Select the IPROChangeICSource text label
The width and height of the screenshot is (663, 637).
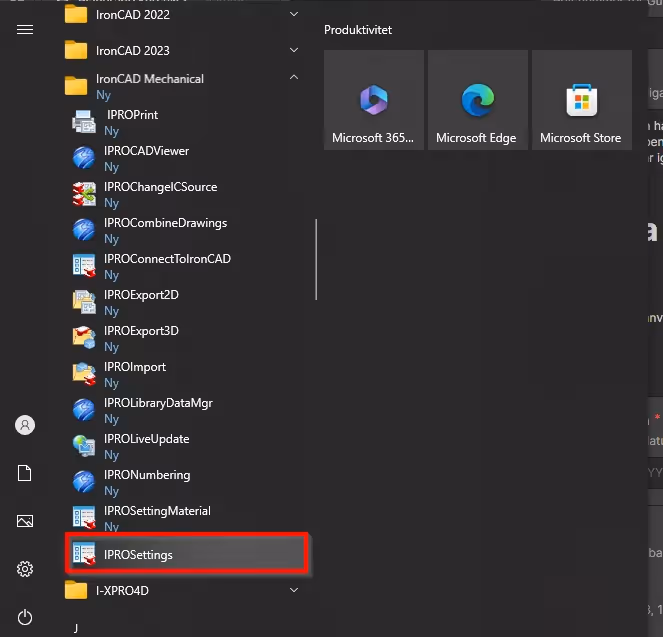[x=161, y=187]
